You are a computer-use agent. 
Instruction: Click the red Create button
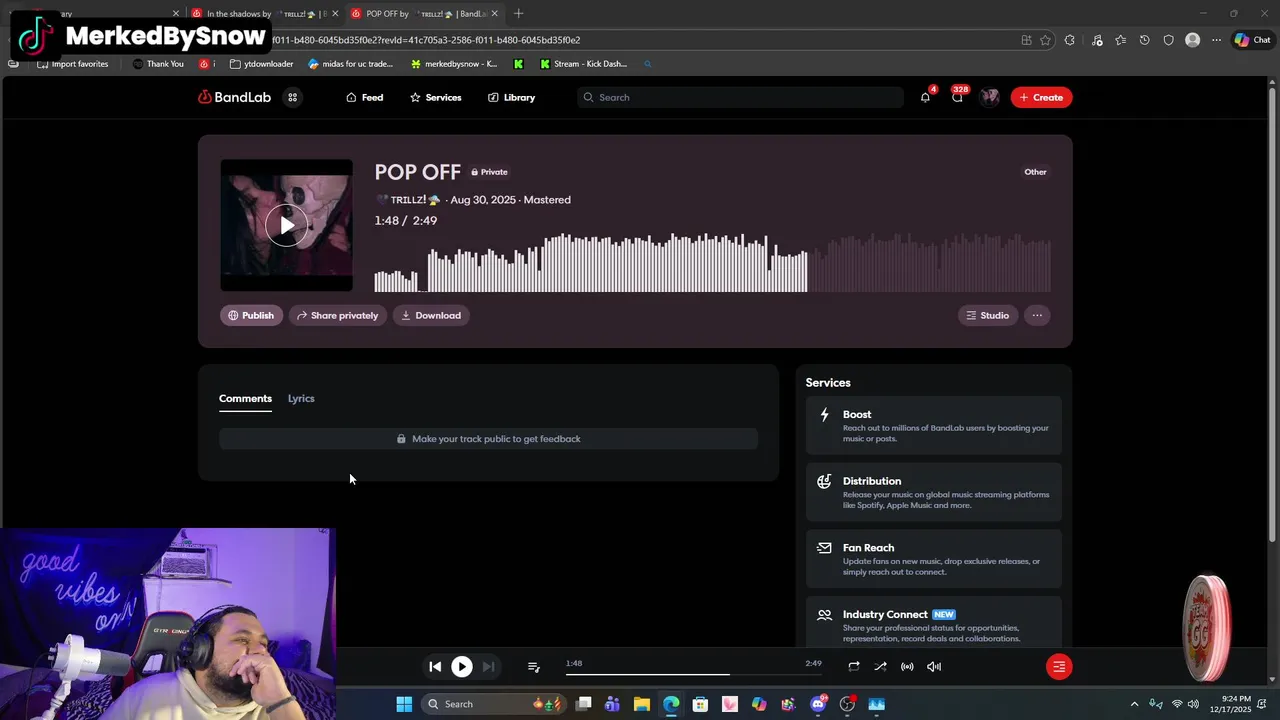coord(1041,97)
